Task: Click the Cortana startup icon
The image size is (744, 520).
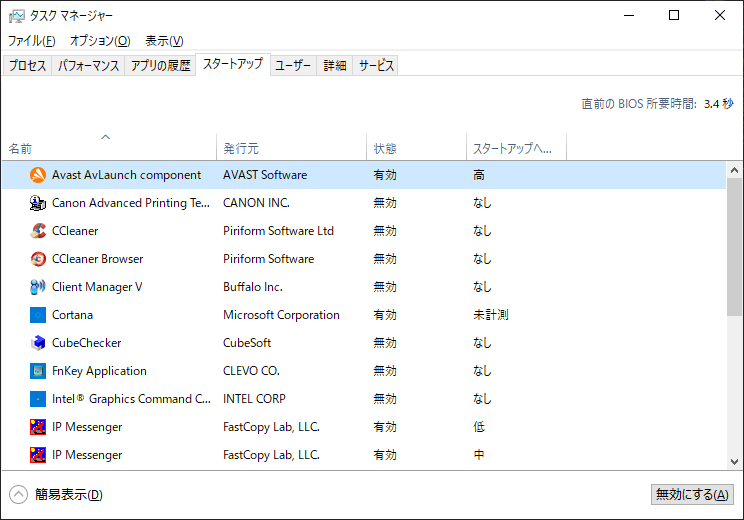Action: click(x=38, y=315)
